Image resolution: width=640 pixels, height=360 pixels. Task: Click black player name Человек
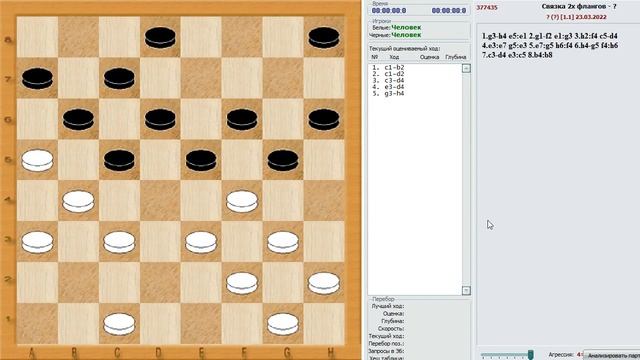point(406,35)
